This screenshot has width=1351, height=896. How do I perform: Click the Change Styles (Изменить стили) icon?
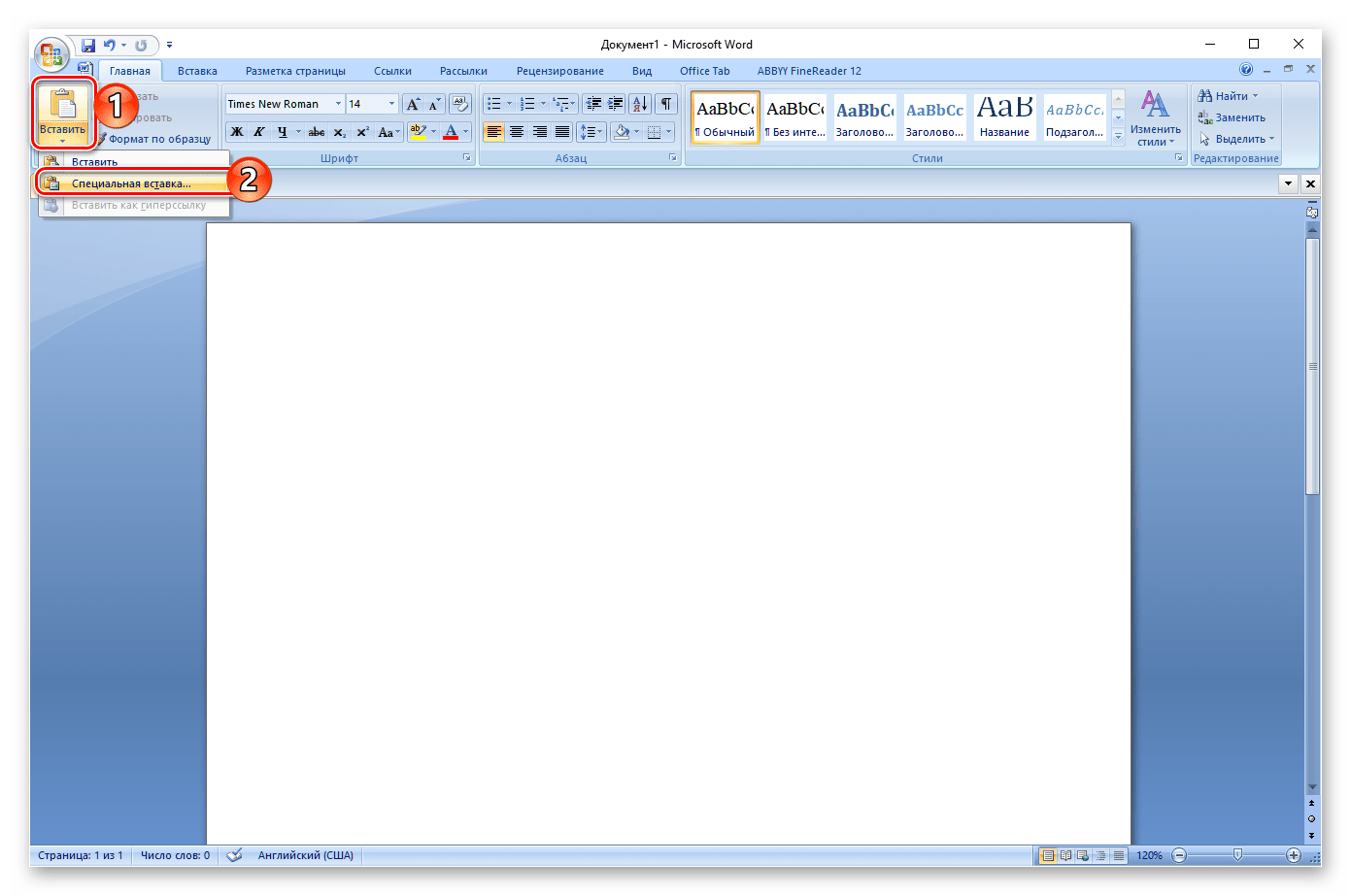[1155, 117]
